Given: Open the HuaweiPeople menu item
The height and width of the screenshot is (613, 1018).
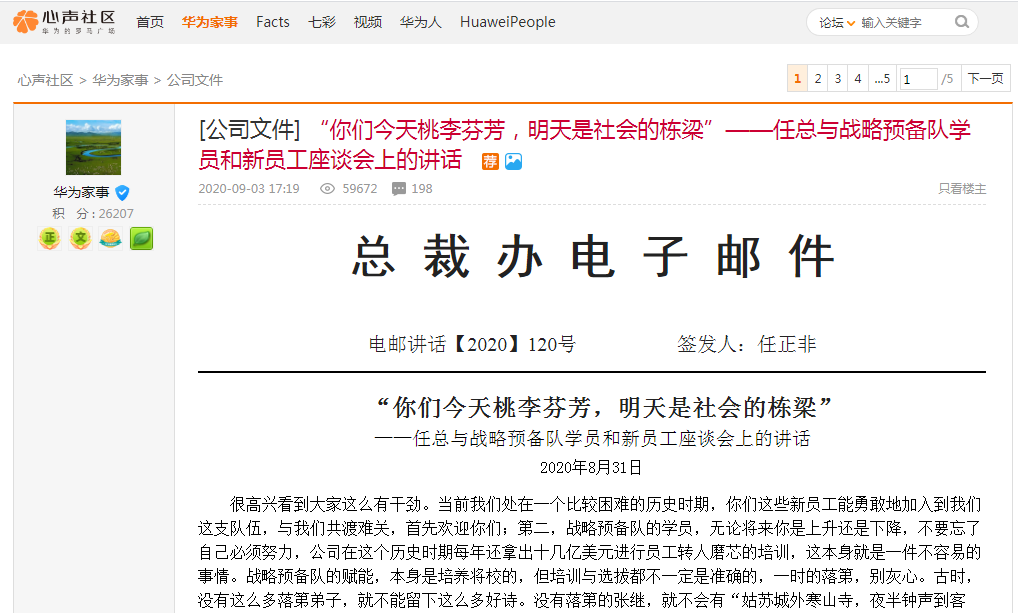Looking at the screenshot, I should [508, 22].
